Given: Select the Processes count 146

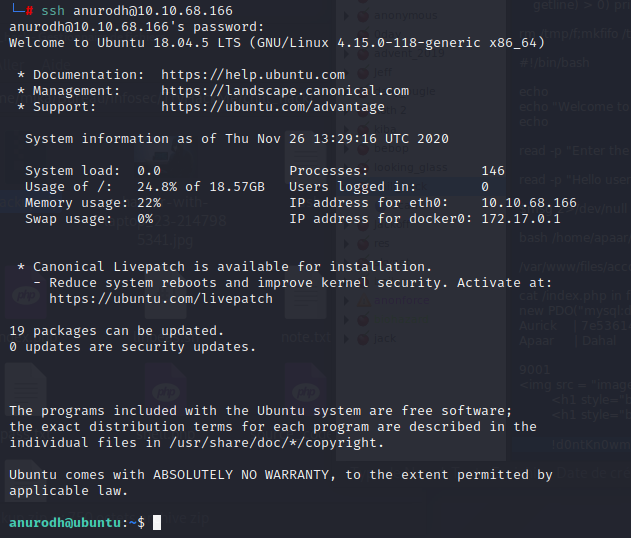Looking at the screenshot, I should pos(493,171).
